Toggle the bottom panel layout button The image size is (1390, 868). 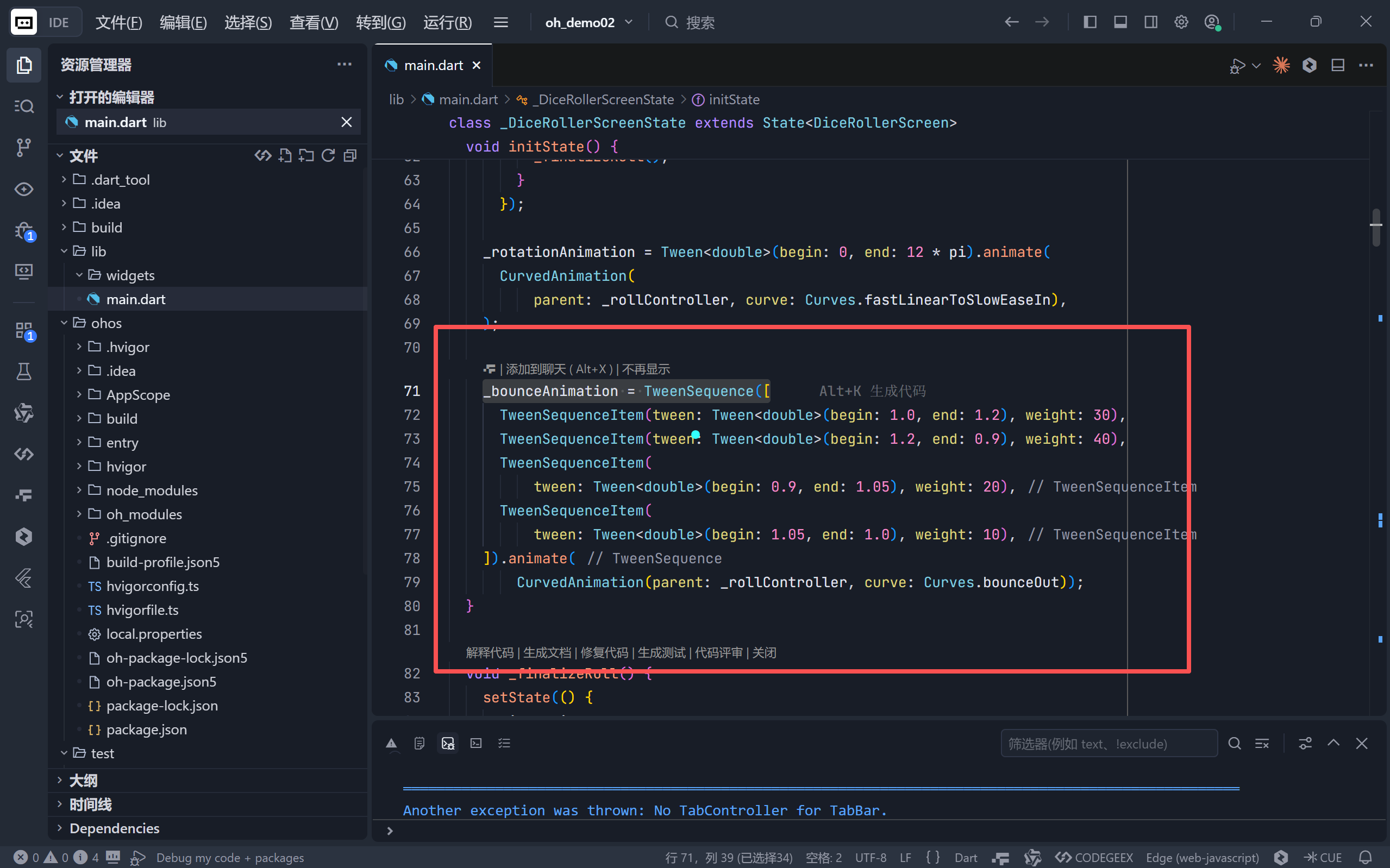pos(1120,22)
